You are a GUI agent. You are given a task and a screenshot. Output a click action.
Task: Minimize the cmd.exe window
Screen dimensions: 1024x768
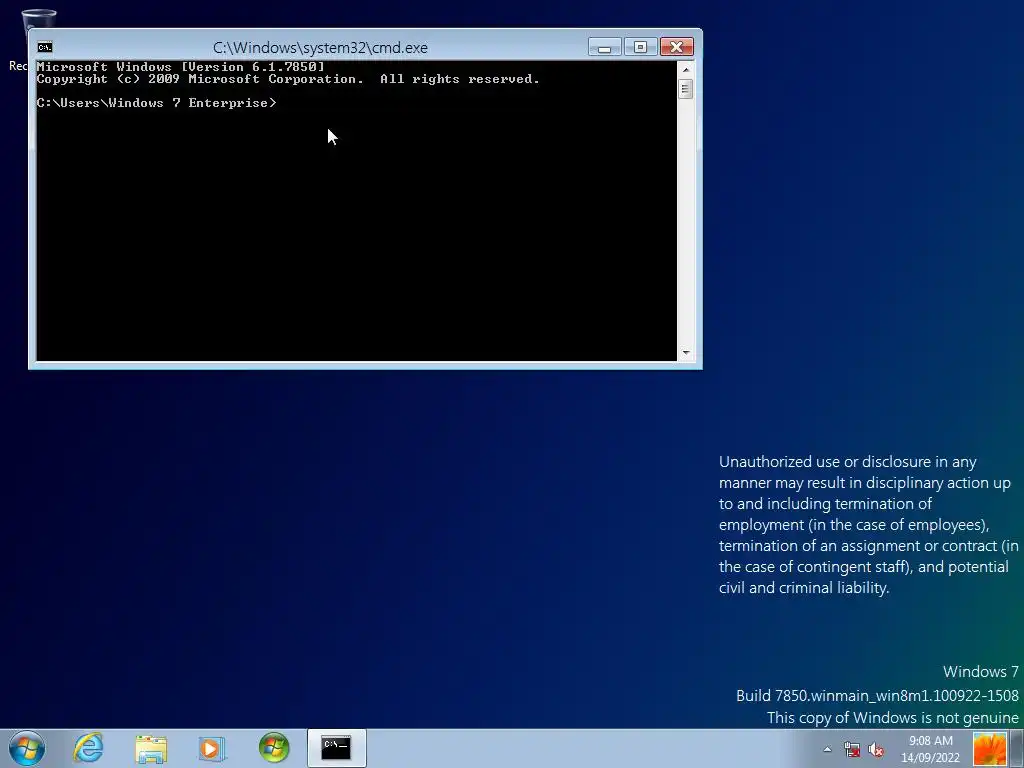604,47
